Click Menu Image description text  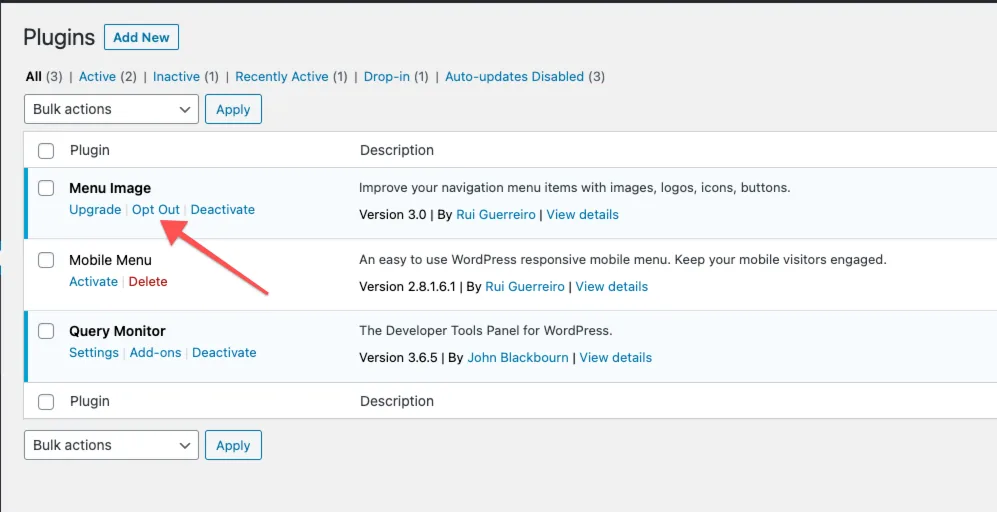[x=575, y=188]
